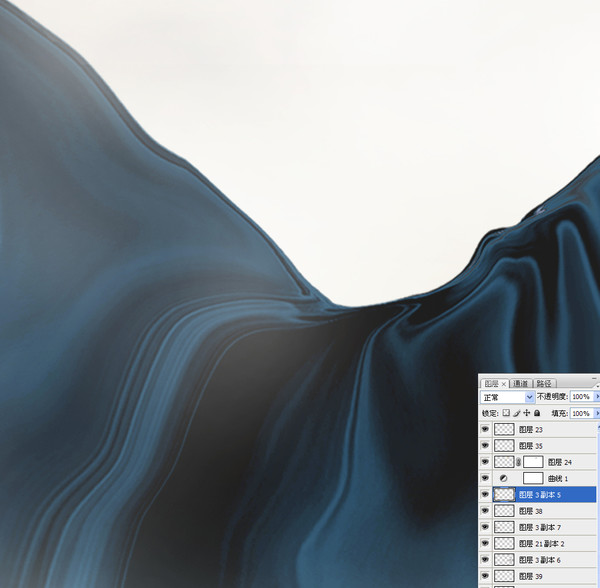Screen dimensions: 600x588
Task: Hide layer 图层 38 via eye icon
Action: point(485,511)
